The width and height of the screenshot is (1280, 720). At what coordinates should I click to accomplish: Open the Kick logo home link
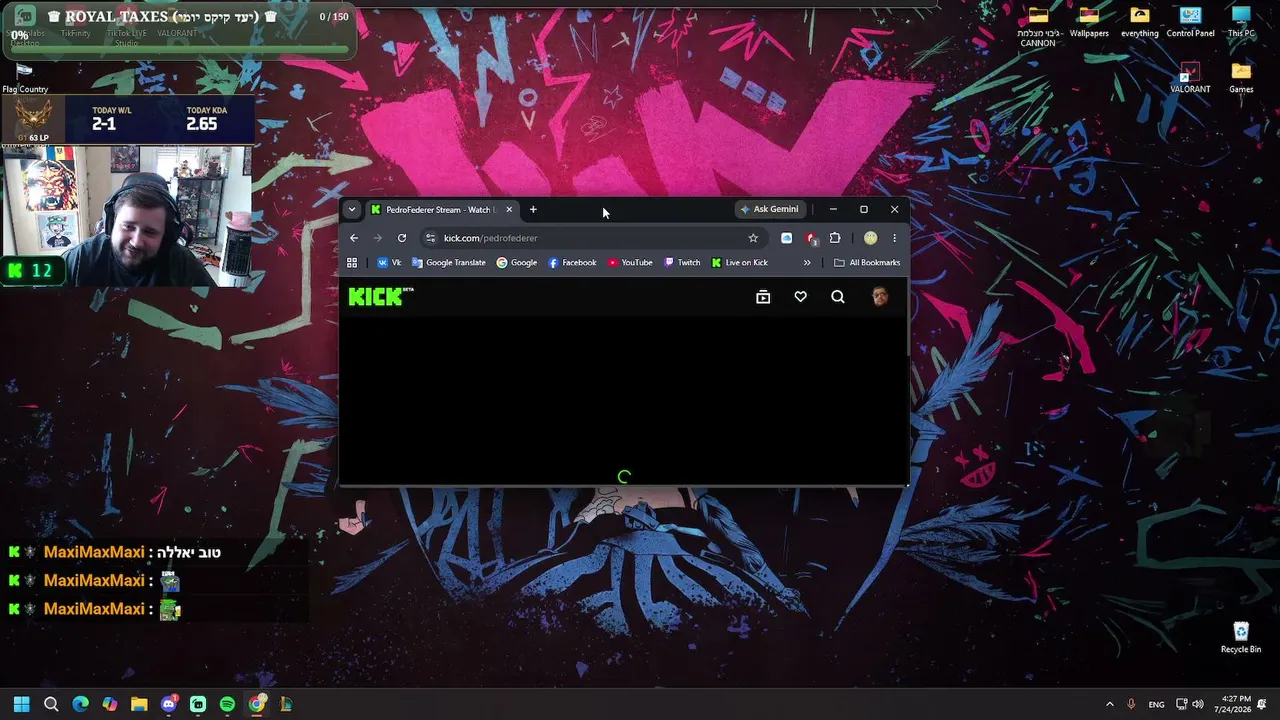point(381,296)
